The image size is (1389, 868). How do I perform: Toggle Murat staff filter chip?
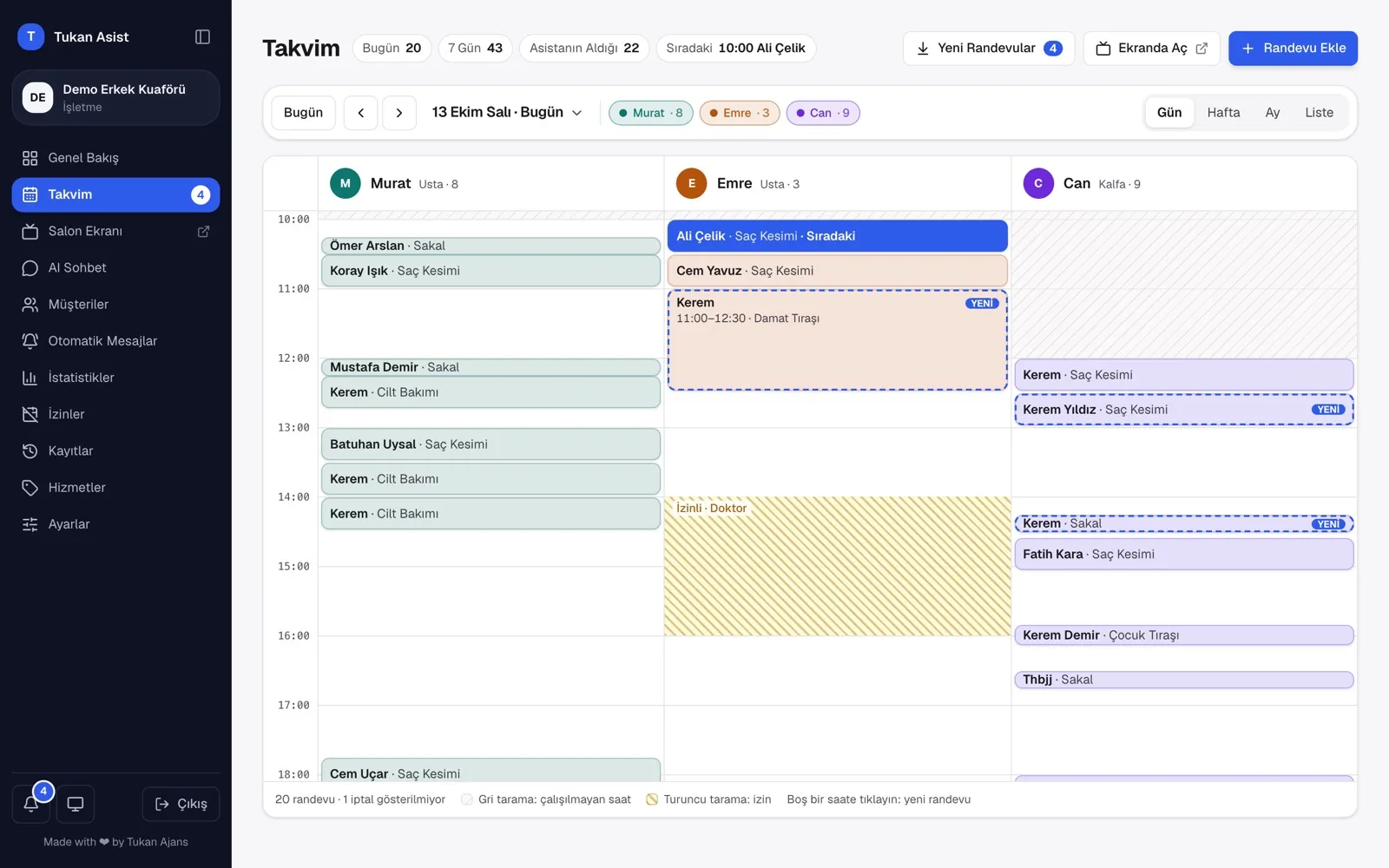point(651,113)
